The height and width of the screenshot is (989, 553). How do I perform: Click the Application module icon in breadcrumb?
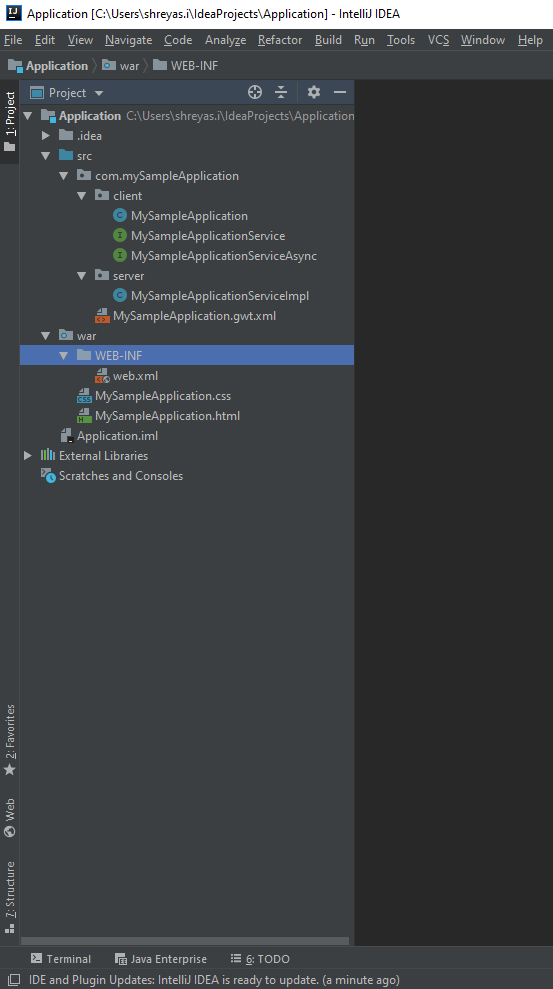pyautogui.click(x=15, y=66)
